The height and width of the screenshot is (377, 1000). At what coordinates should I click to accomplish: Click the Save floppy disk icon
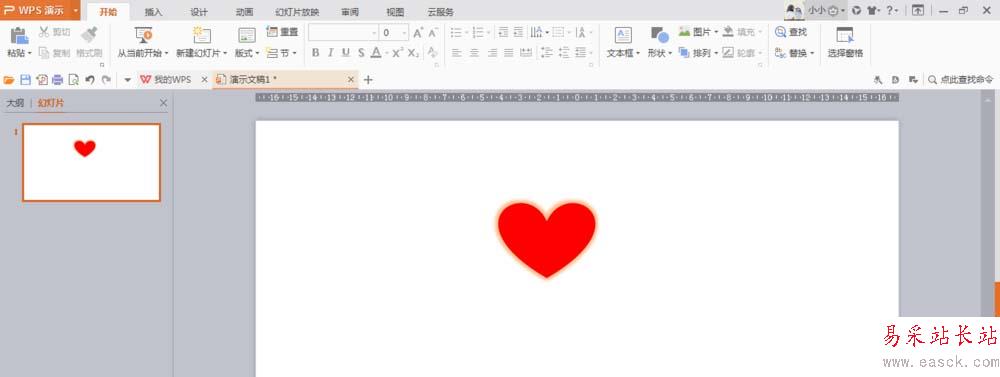click(26, 80)
